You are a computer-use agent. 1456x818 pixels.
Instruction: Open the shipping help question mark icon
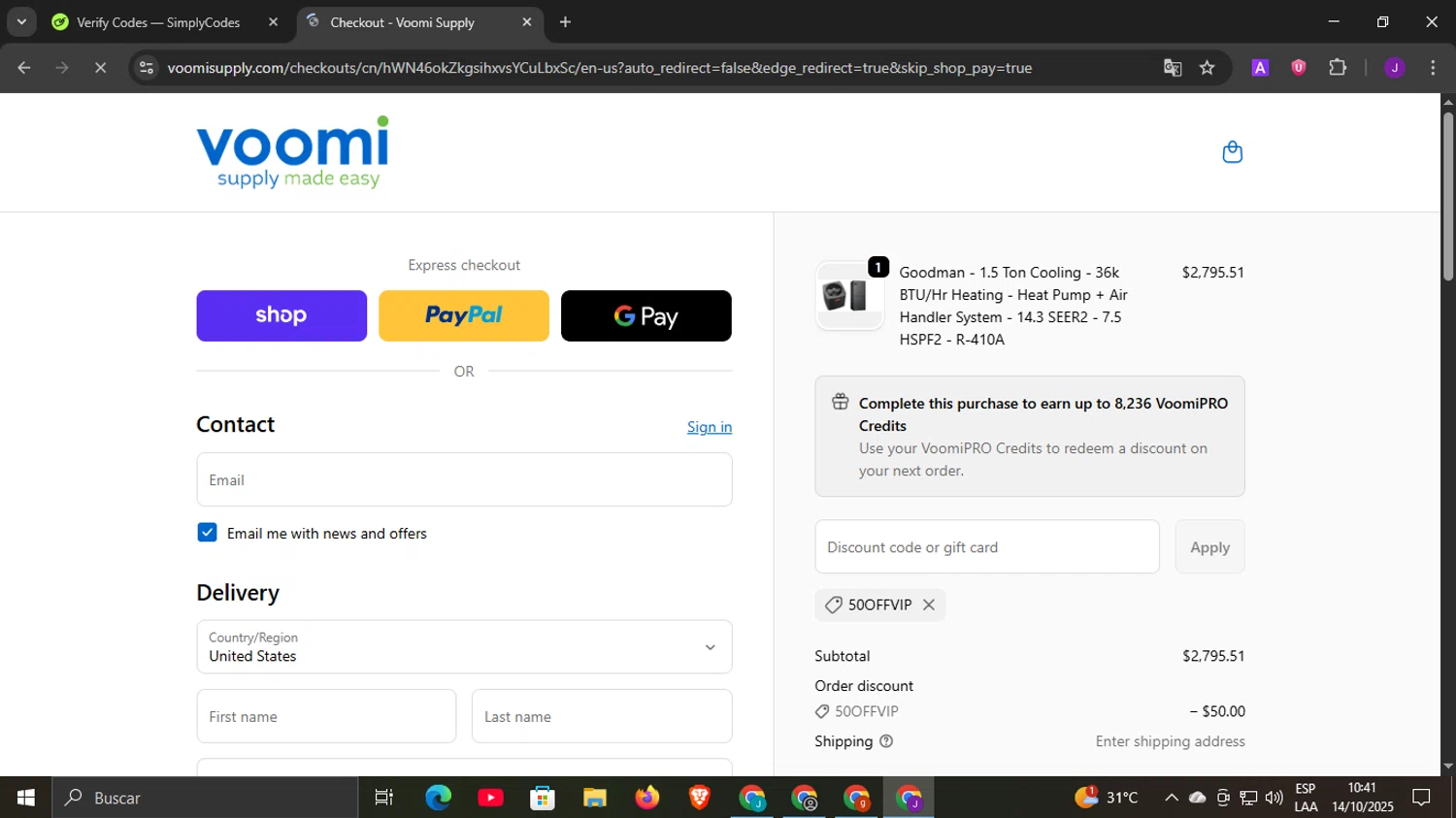[x=885, y=741]
